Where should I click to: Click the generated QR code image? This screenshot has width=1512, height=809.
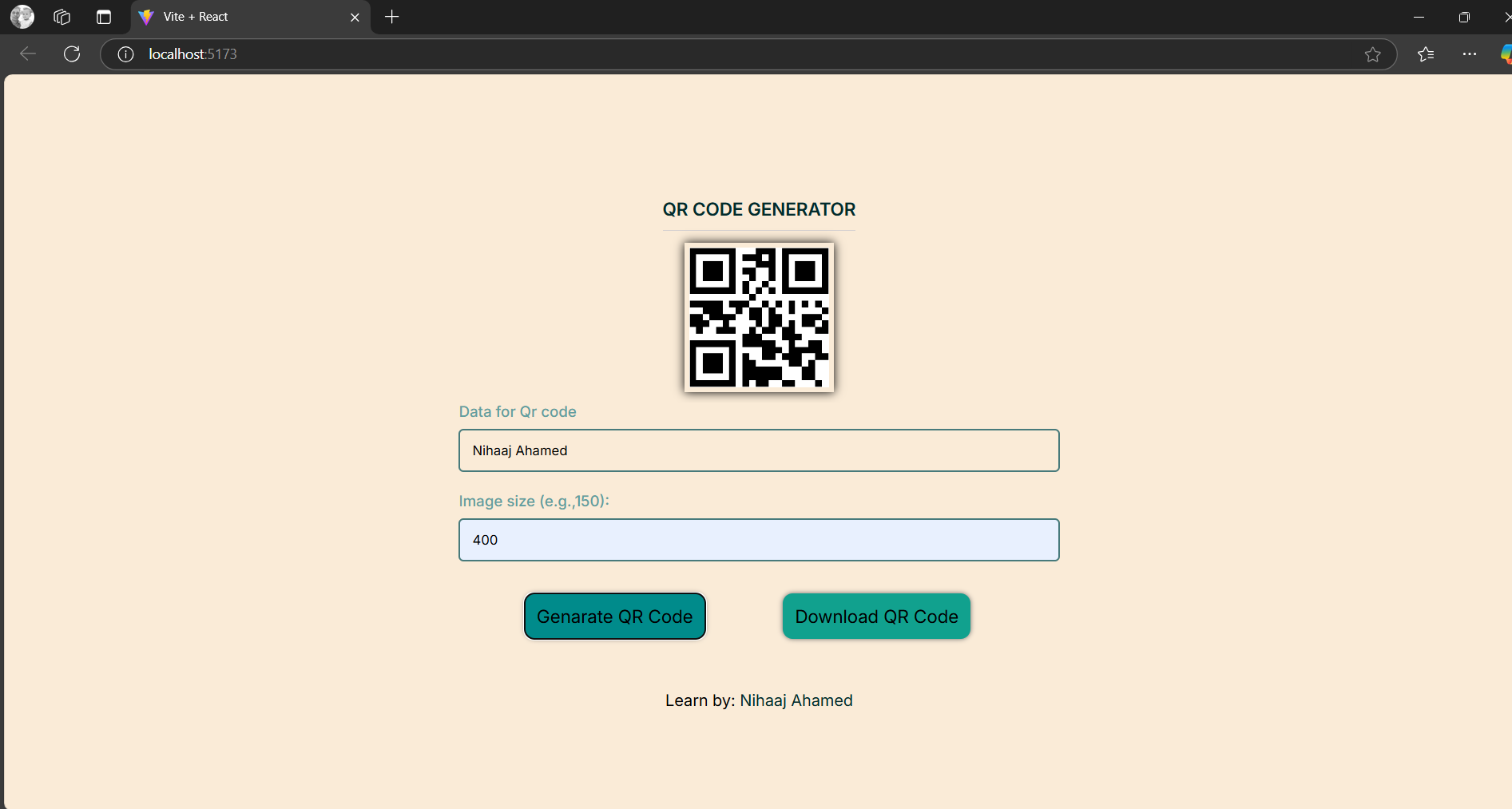[x=759, y=317]
